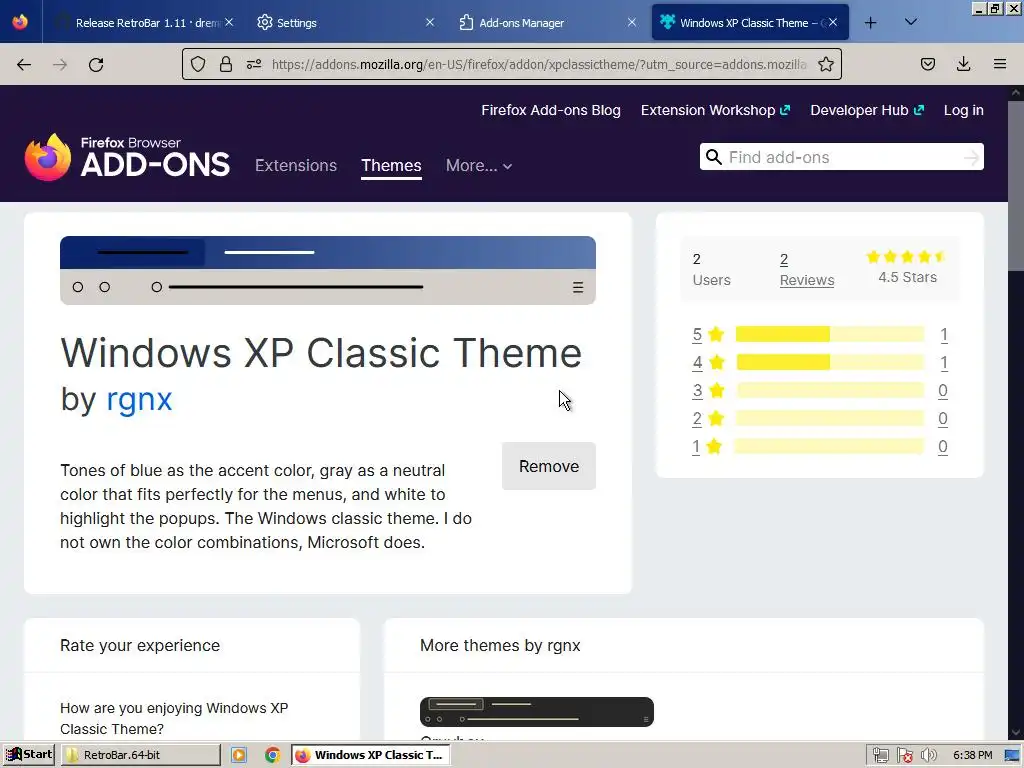Image resolution: width=1024 pixels, height=768 pixels.
Task: Open RetroBar.64-bit taskbar item
Action: 140,755
